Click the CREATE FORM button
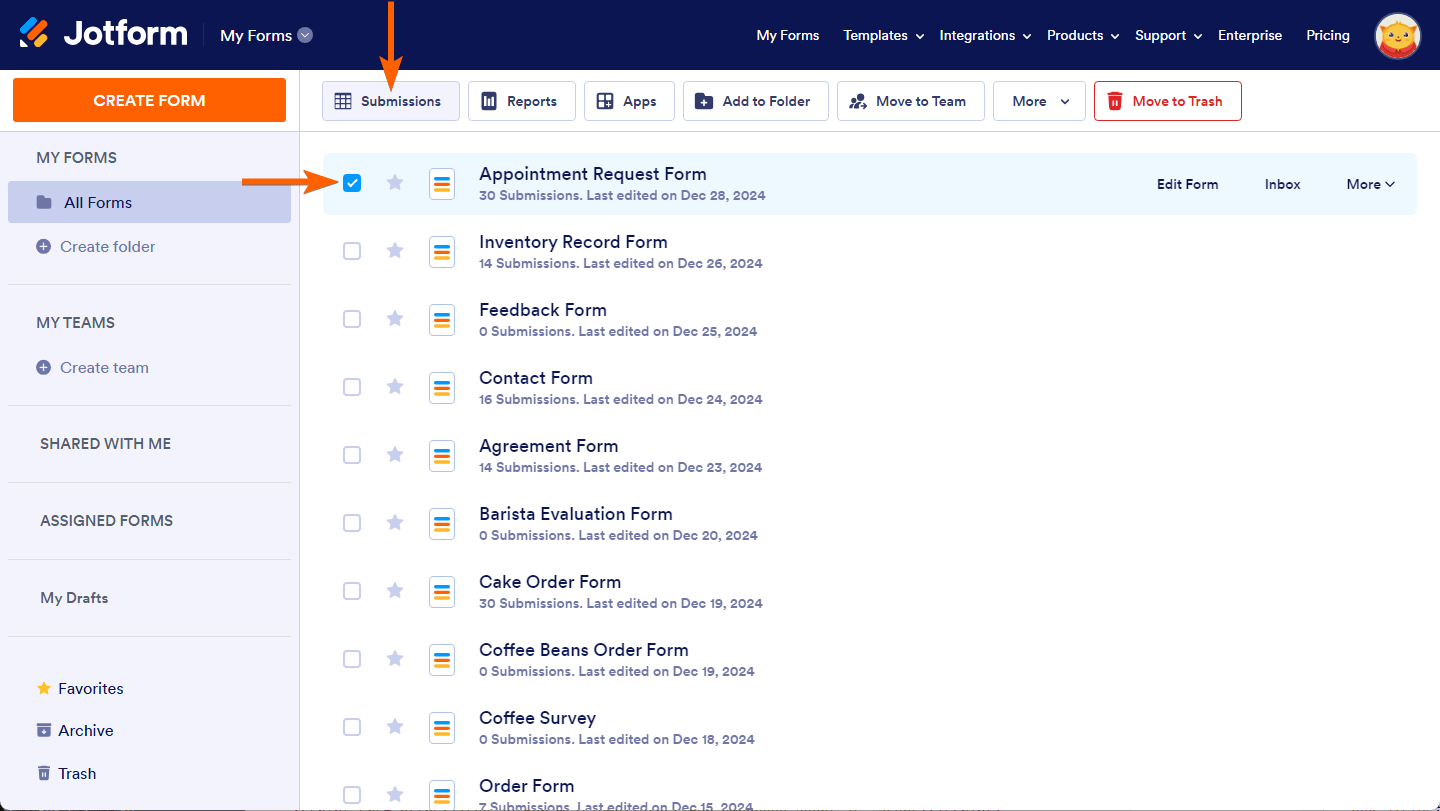The width and height of the screenshot is (1440, 811). pos(149,100)
